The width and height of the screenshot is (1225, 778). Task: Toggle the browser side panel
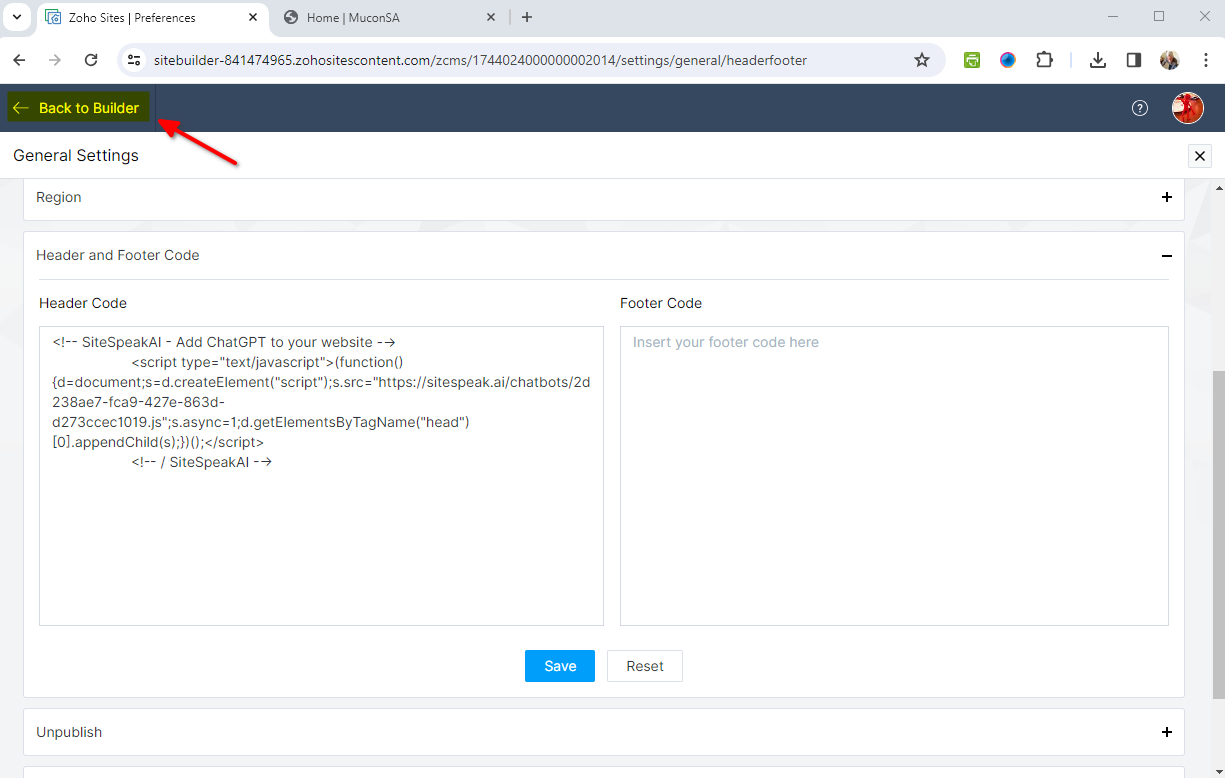1134,60
